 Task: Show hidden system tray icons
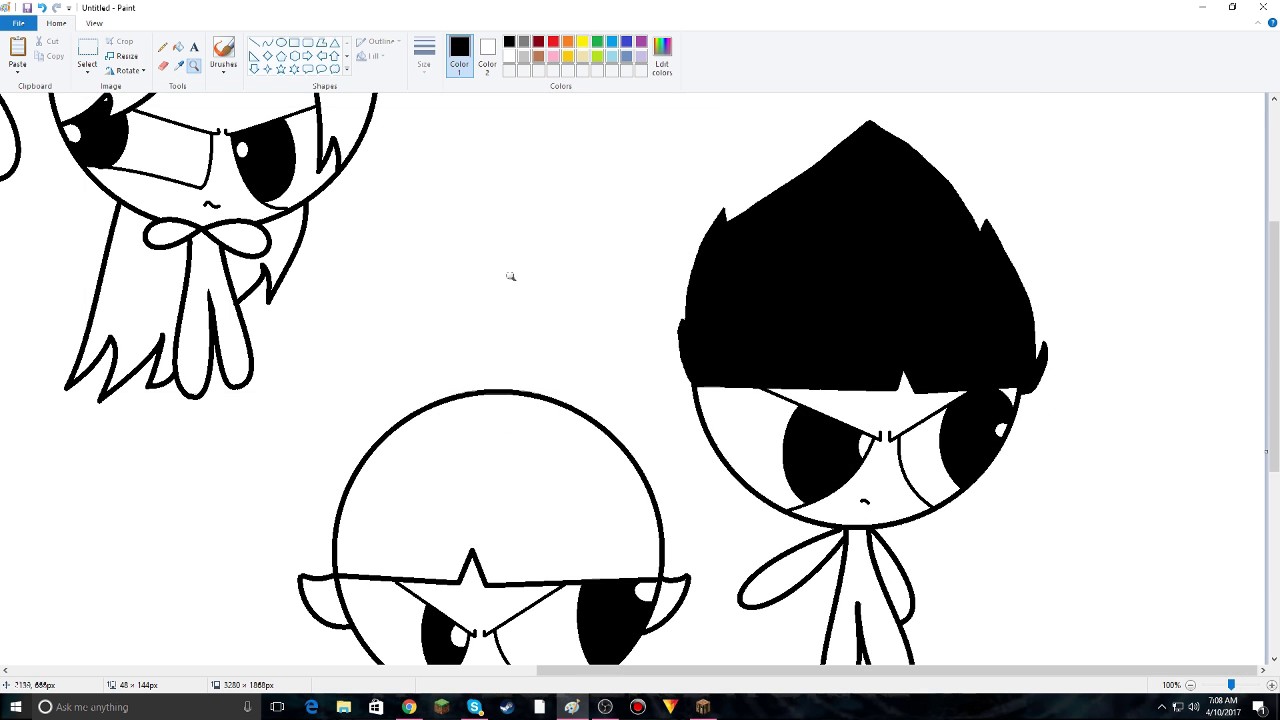pos(1162,707)
